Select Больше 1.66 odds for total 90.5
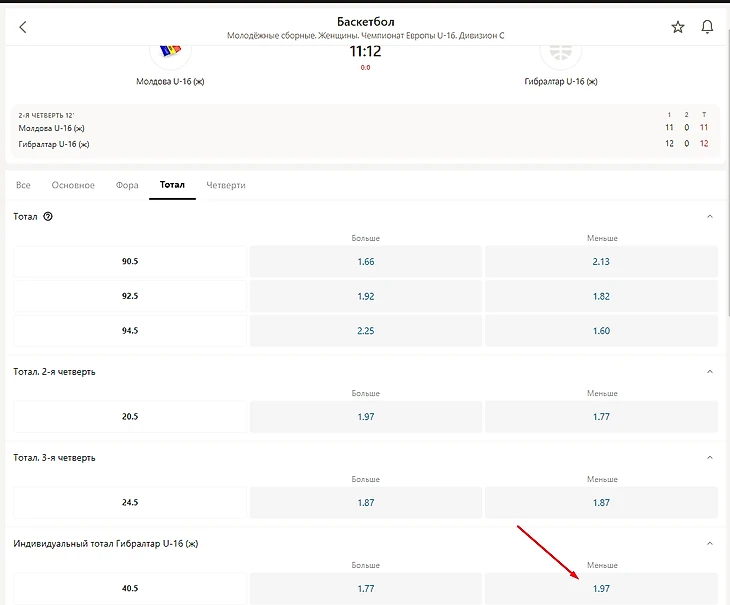The width and height of the screenshot is (730, 605). 365,262
